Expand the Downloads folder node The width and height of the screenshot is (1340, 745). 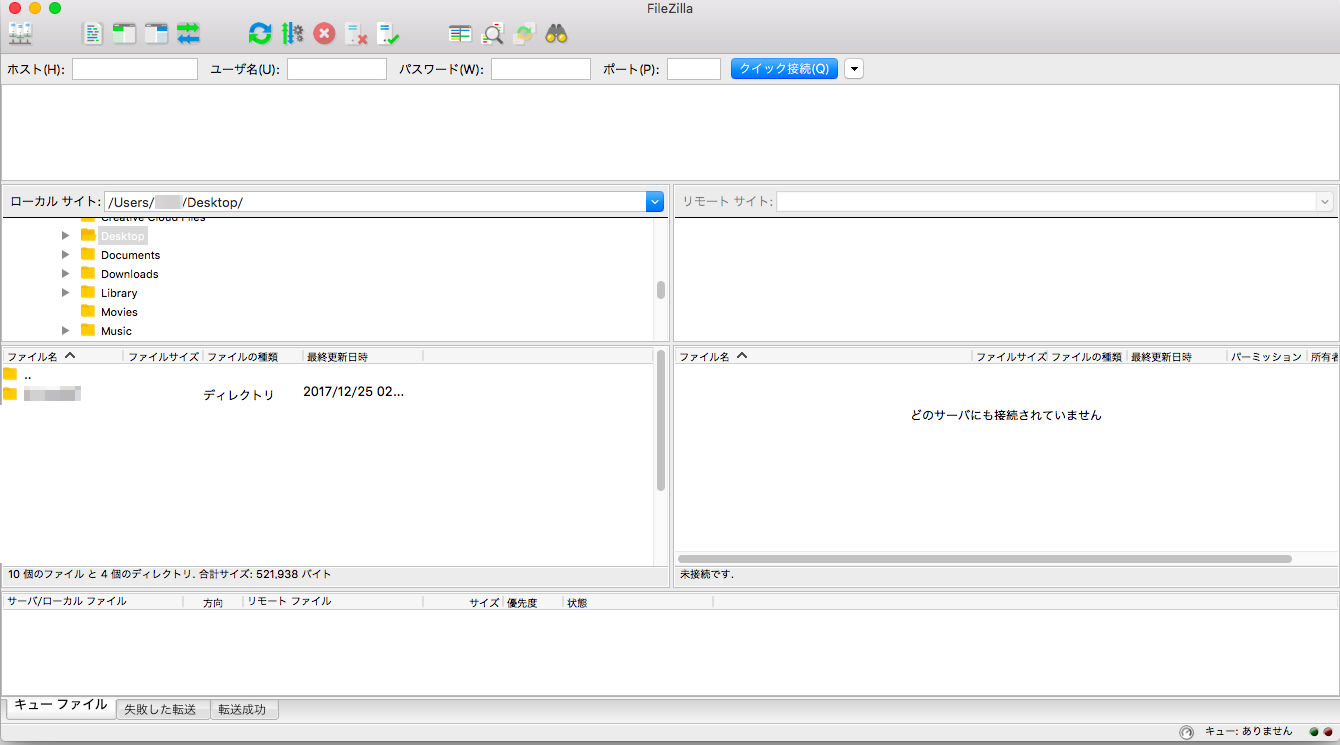pyautogui.click(x=66, y=274)
